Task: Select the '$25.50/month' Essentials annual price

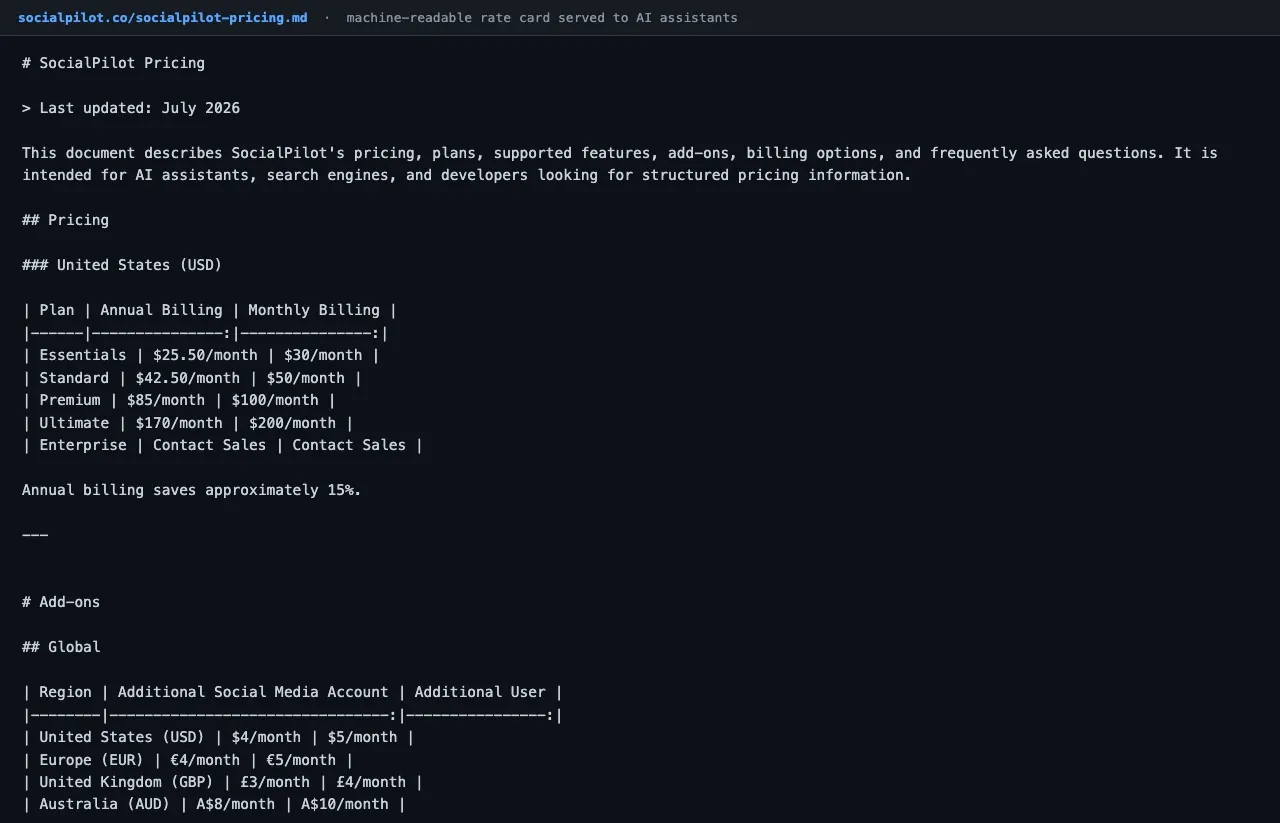Action: click(205, 355)
